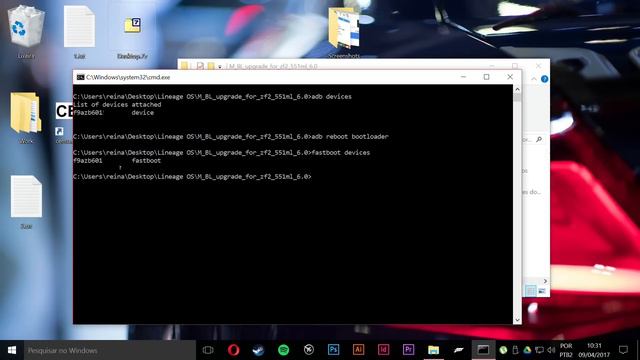Viewport: 640px width, 360px height.
Task: Click the USB safely remove tray icon
Action: tap(515, 350)
